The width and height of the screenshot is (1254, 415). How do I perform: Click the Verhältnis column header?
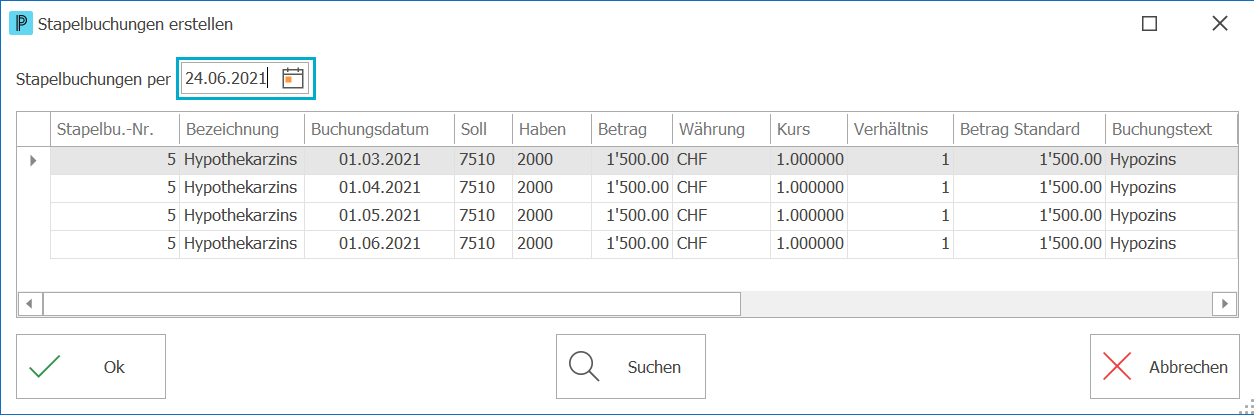(900, 129)
